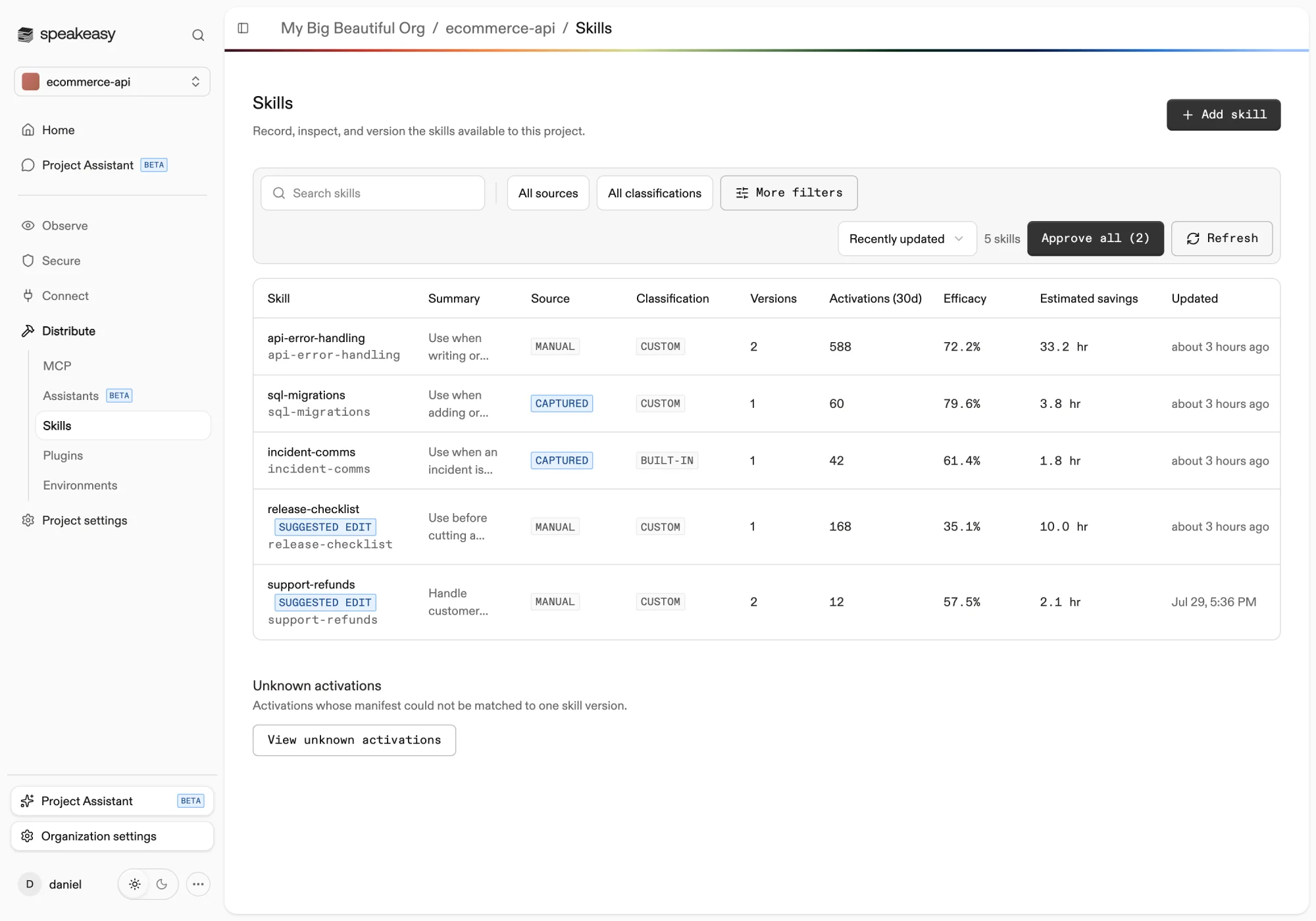
Task: Open All classifications filter dropdown
Action: (655, 193)
